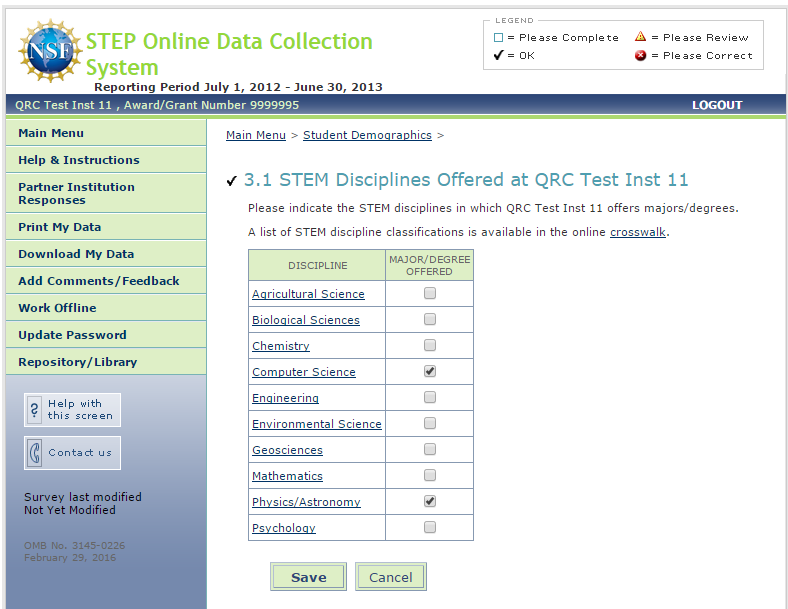The height and width of the screenshot is (609, 788).
Task: Select Download My Data
Action: pos(106,254)
